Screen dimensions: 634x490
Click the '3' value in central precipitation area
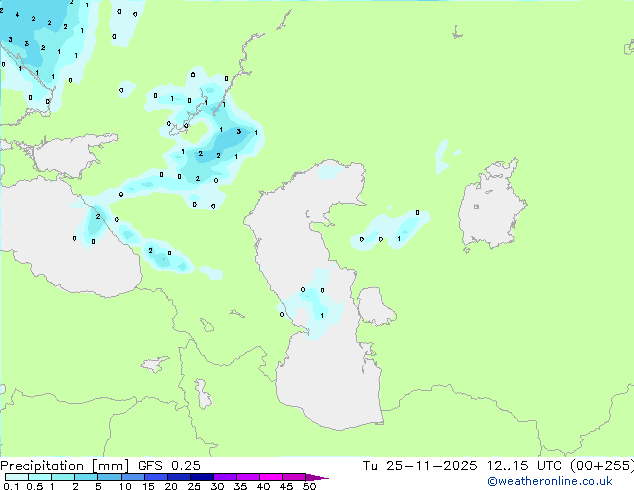coord(239,131)
